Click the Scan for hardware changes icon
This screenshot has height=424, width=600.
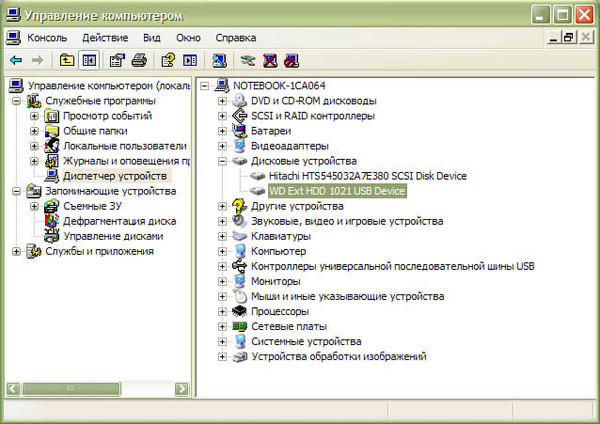(247, 60)
